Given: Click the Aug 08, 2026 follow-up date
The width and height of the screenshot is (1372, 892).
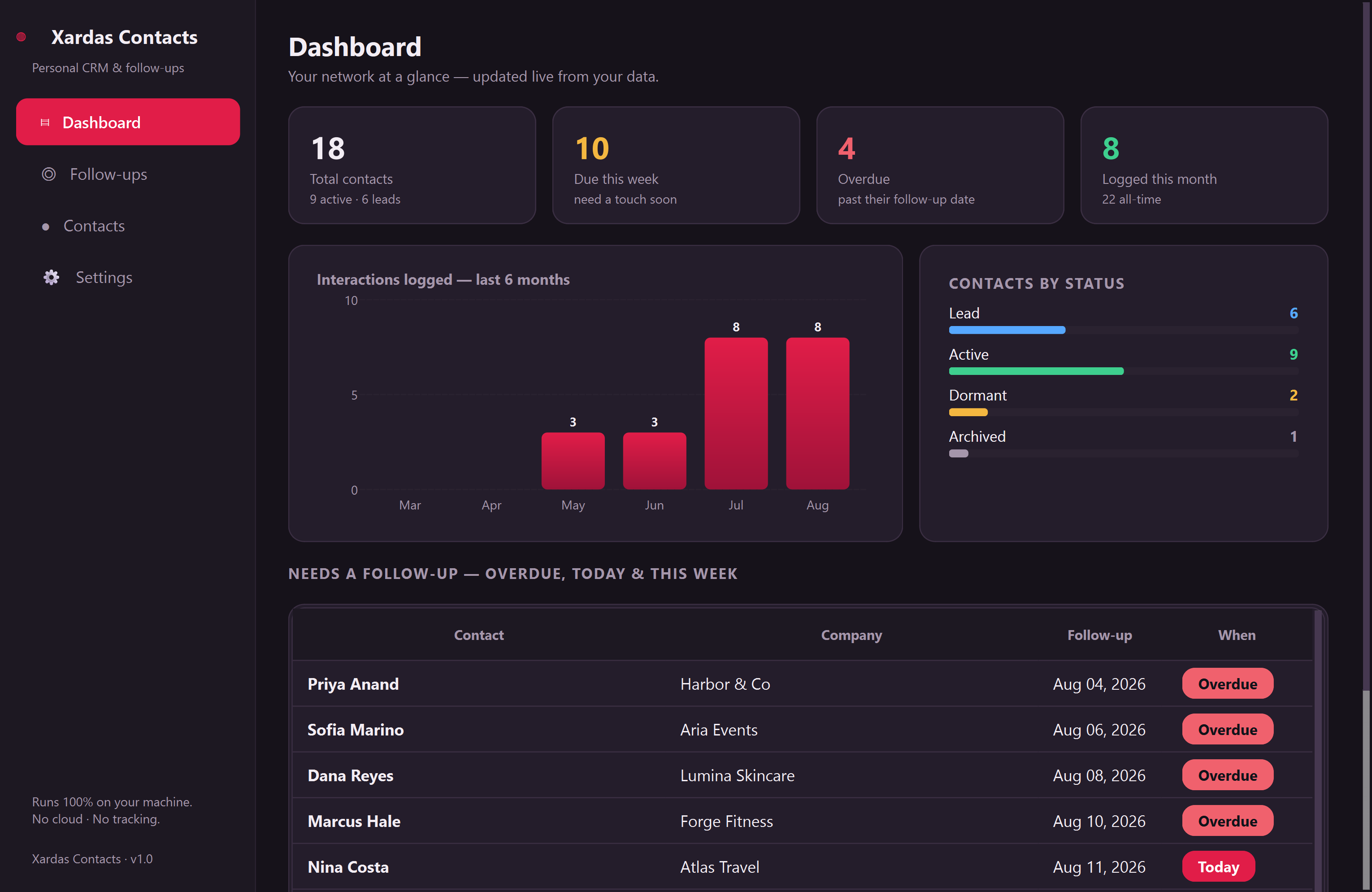Looking at the screenshot, I should tap(1099, 775).
